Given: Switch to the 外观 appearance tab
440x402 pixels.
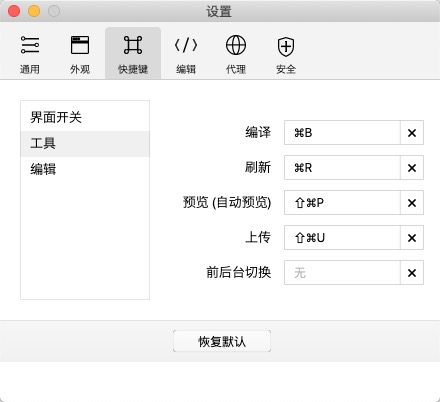Looking at the screenshot, I should click(x=80, y=53).
